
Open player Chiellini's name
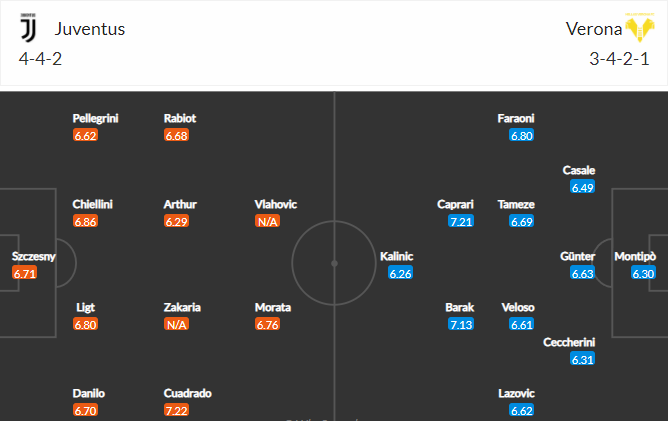[92, 205]
